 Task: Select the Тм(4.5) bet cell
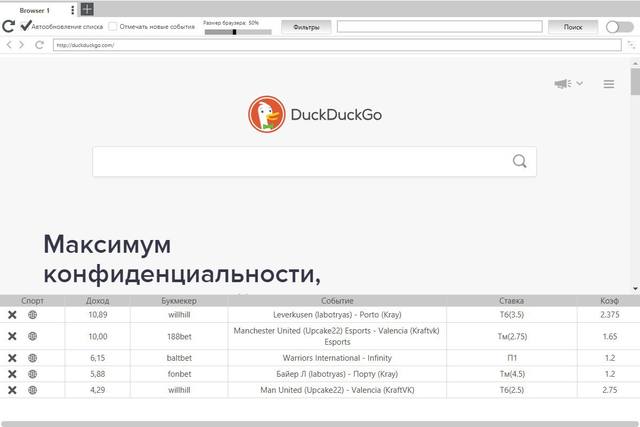click(511, 374)
